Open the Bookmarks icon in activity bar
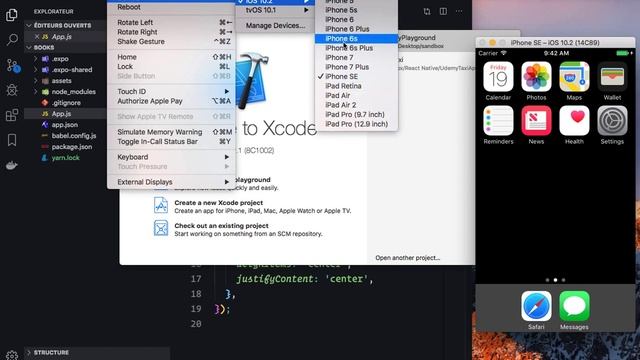Viewport: 640px width, 360px height. [x=12, y=140]
